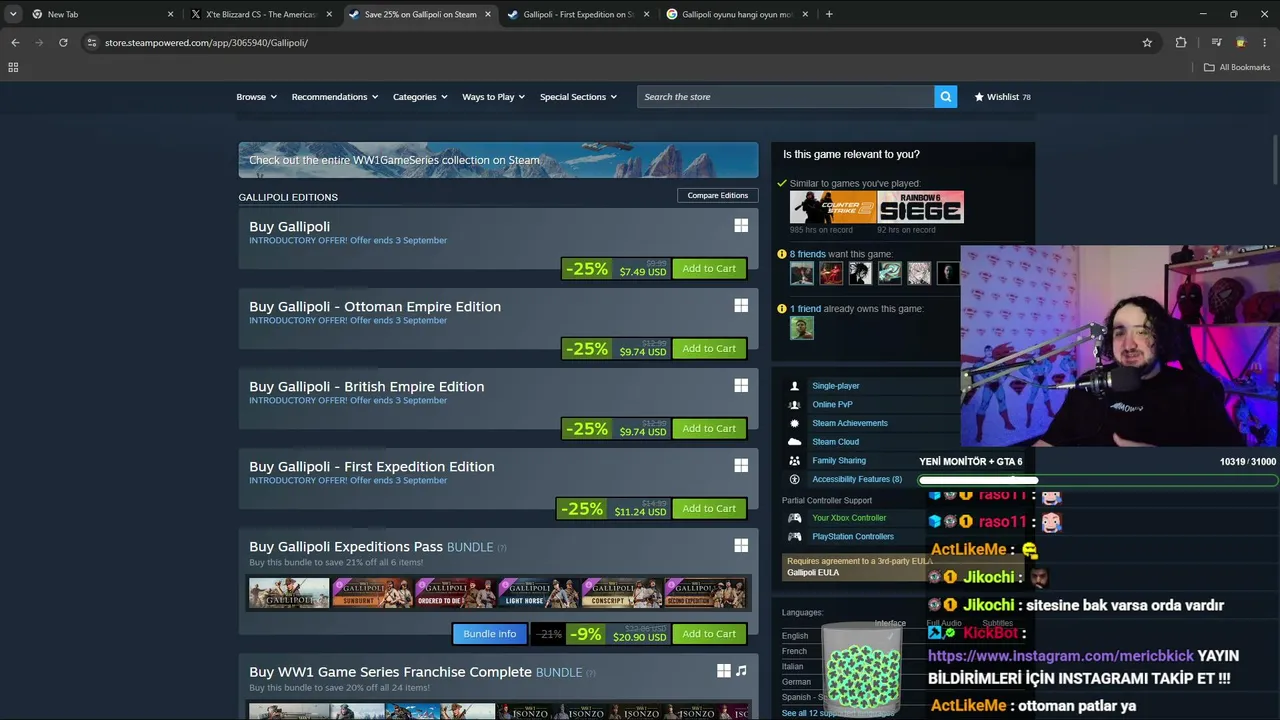Open the Special Sections dropdown
This screenshot has height=720, width=1280.
578,97
